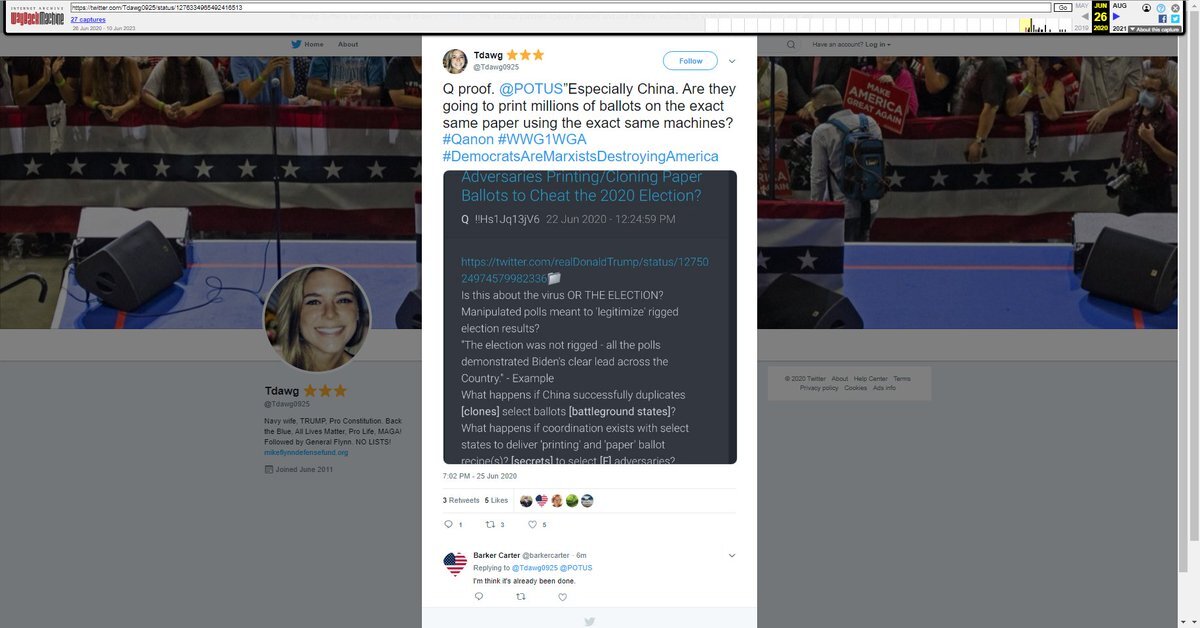
Task: Click footer About link
Action: pos(840,379)
